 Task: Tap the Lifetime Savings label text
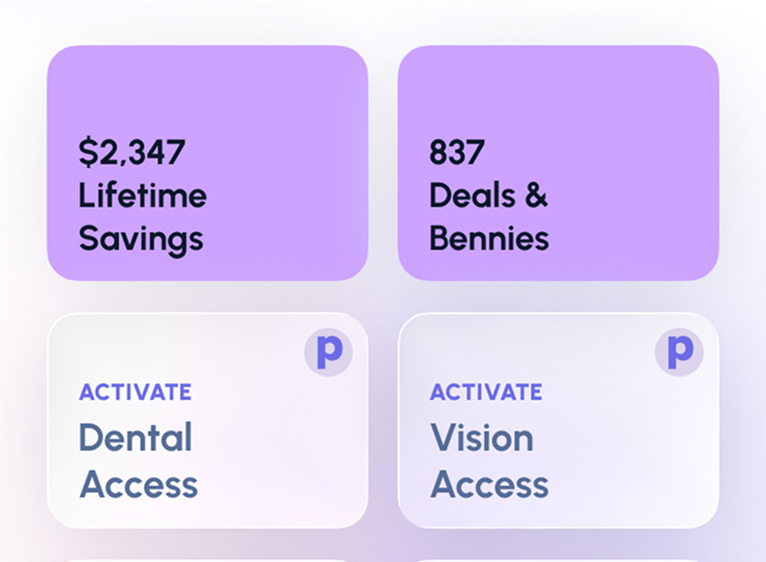[143, 217]
